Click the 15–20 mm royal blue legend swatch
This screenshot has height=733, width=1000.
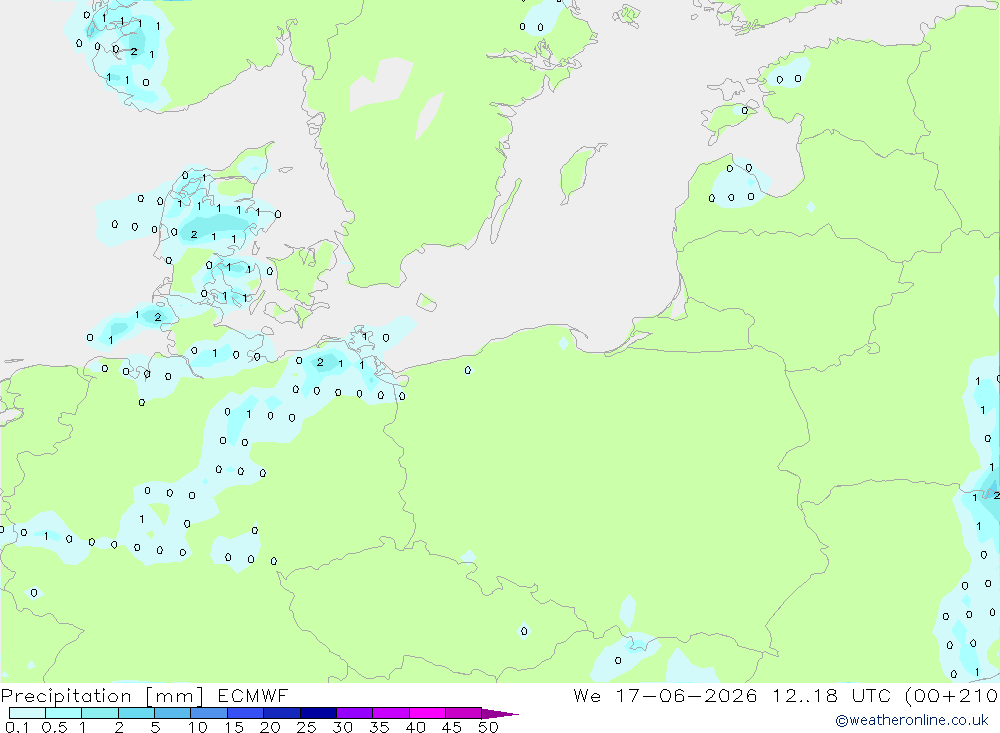click(x=246, y=713)
